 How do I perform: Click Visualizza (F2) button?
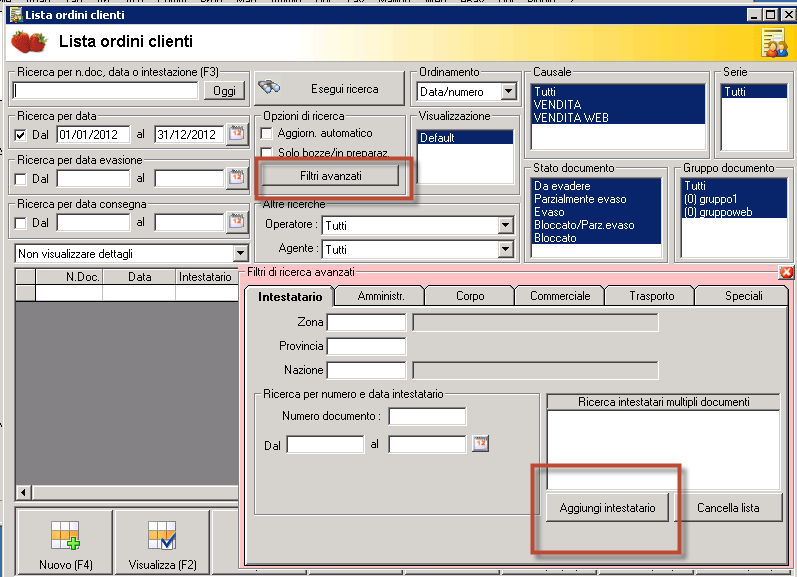162,542
